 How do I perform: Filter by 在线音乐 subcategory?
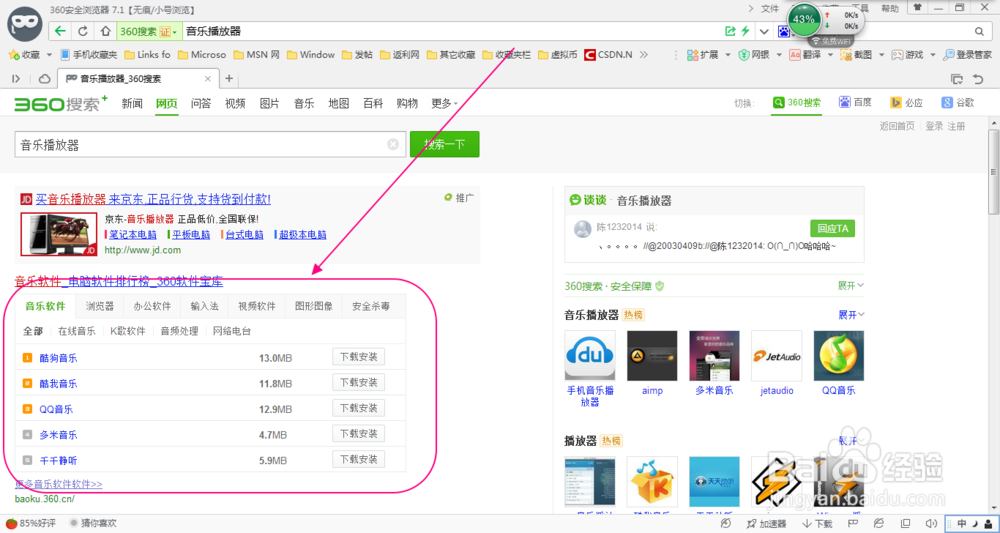pyautogui.click(x=77, y=331)
